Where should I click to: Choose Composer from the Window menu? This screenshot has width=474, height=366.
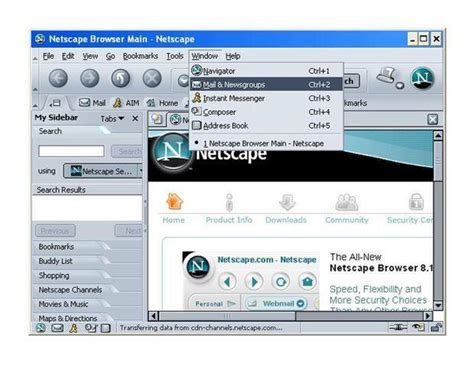[x=266, y=112]
